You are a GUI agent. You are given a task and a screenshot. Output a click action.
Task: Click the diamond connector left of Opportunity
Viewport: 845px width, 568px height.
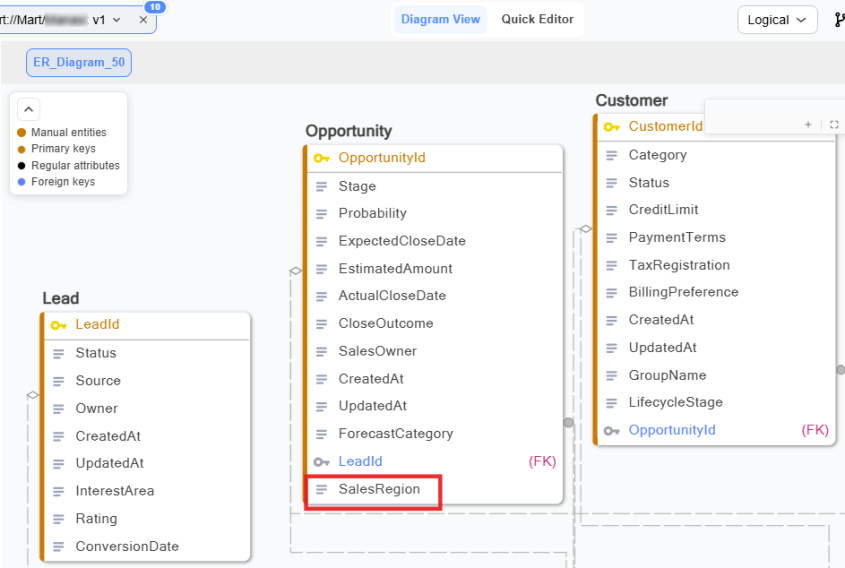coord(295,271)
